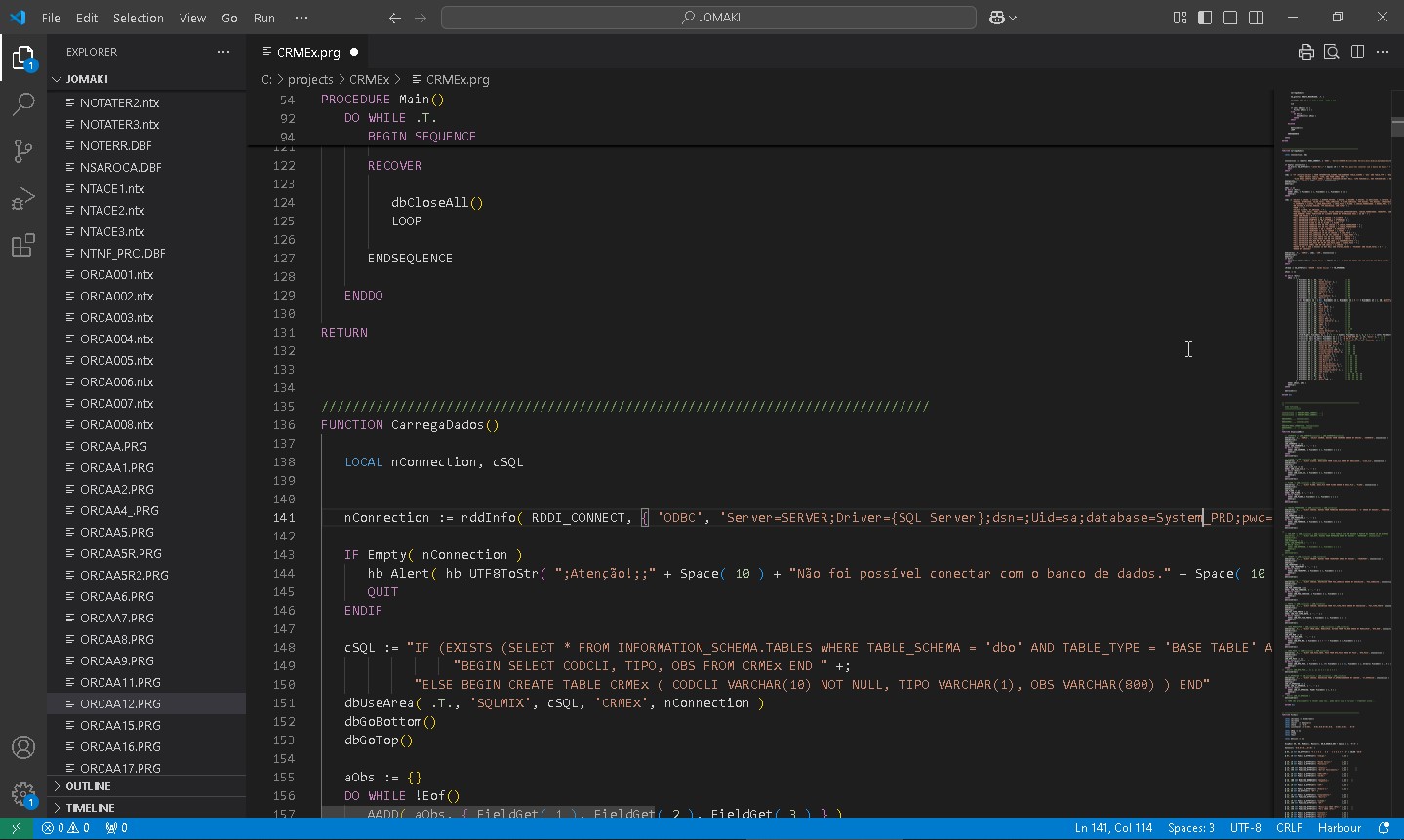
Task: Click the Manage gear icon
Action: [23, 794]
